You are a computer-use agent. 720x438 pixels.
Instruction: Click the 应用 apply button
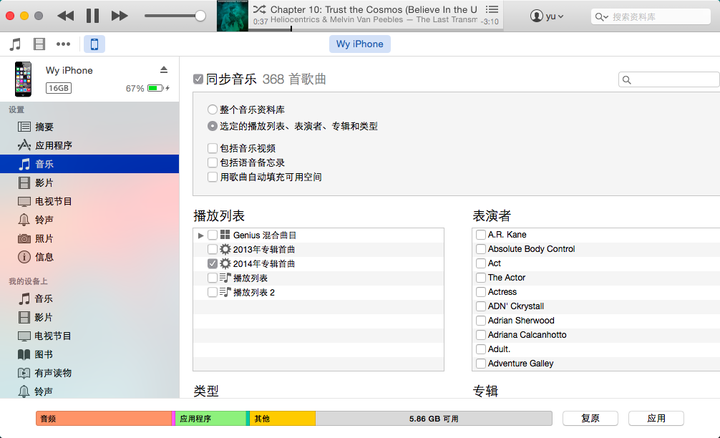656,419
